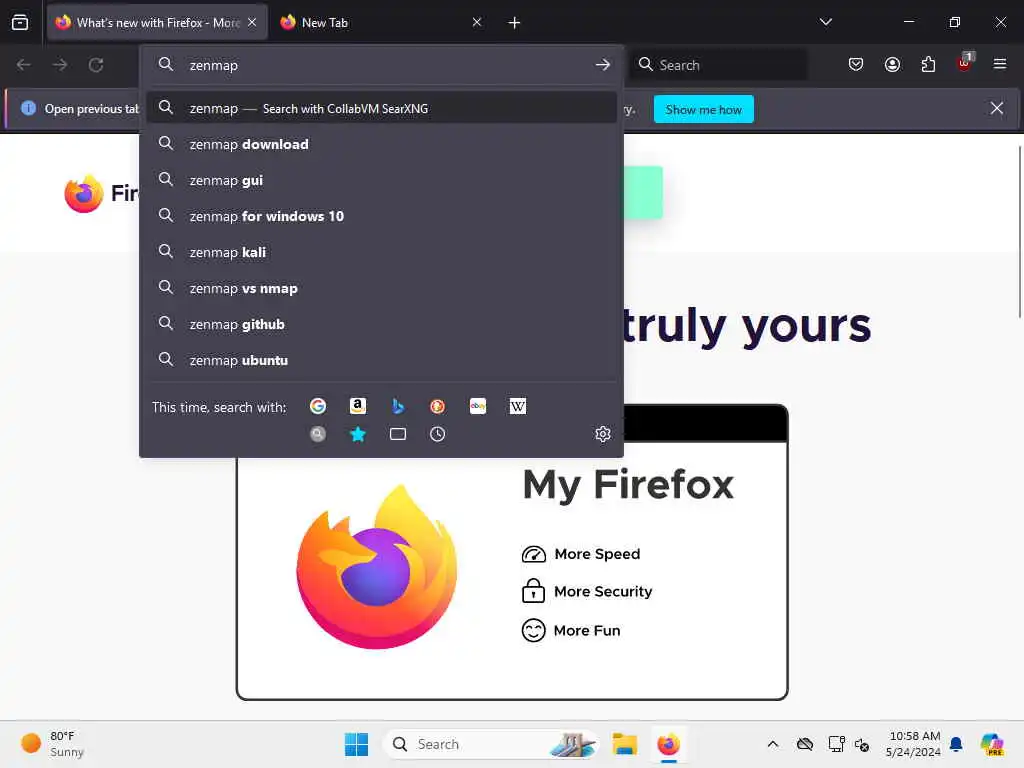Image resolution: width=1024 pixels, height=768 pixels.
Task: Switch to the What's new with Firefox tab
Action: click(157, 22)
